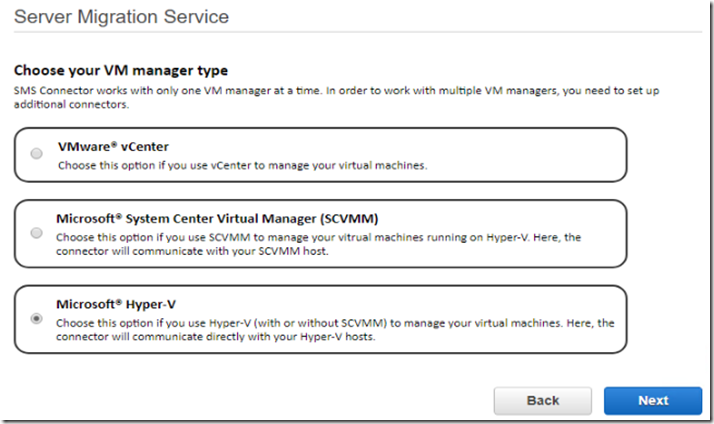This screenshot has height=424, width=714.
Task: Click the 'Server Migration Service' page title
Action: [x=122, y=17]
